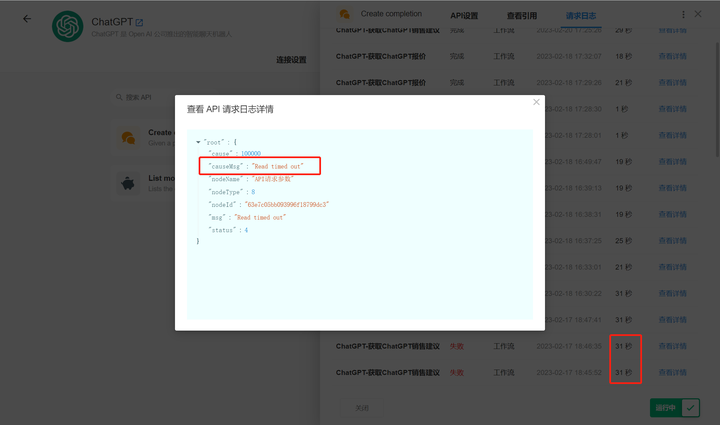Close the 查看 API 请求日志详情 dialog
This screenshot has height=425, width=720.
(536, 102)
